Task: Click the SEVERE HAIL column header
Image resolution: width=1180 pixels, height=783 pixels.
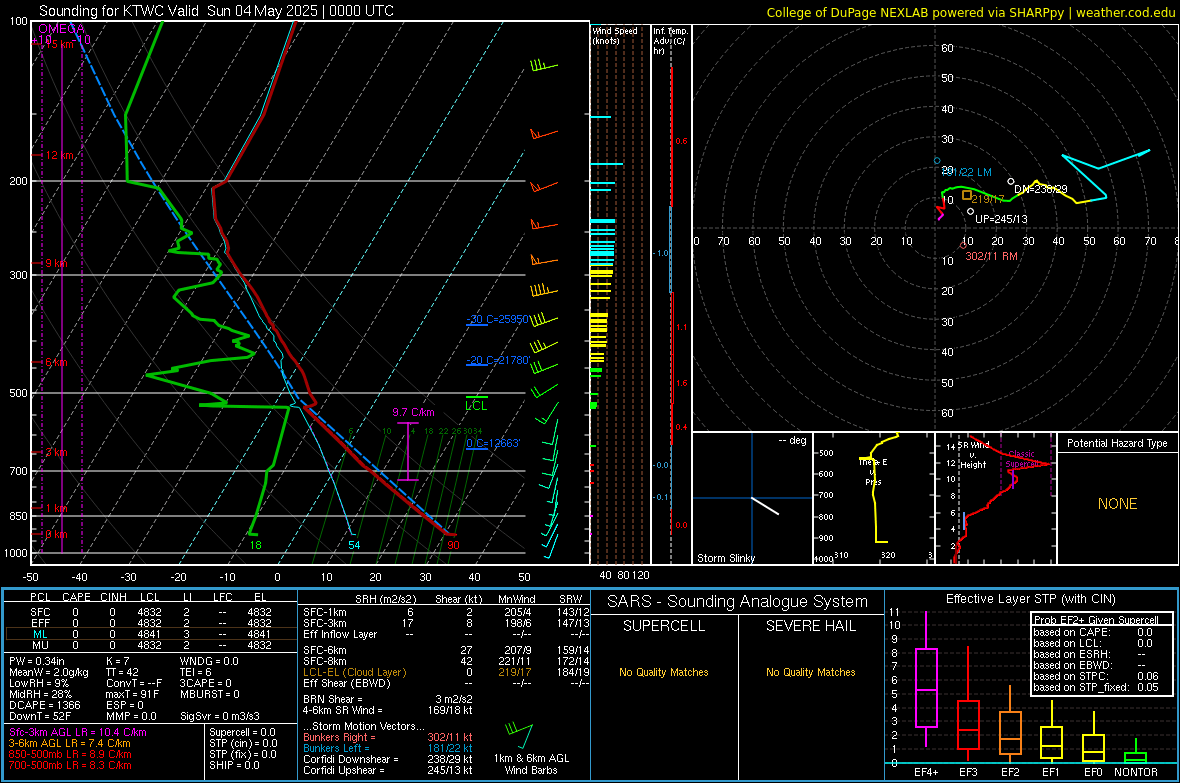Action: pos(810,626)
